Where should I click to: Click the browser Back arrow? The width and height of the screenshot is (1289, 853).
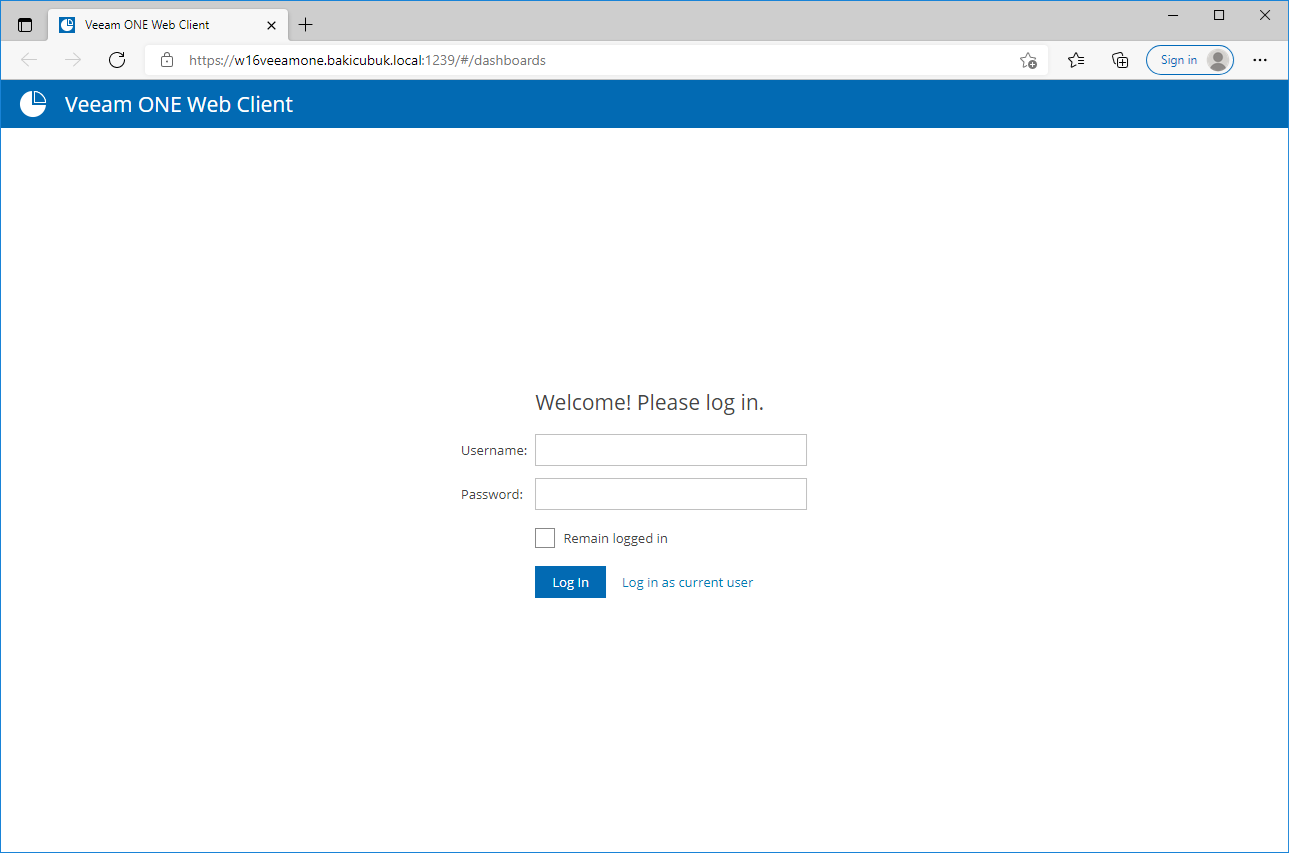(x=29, y=60)
